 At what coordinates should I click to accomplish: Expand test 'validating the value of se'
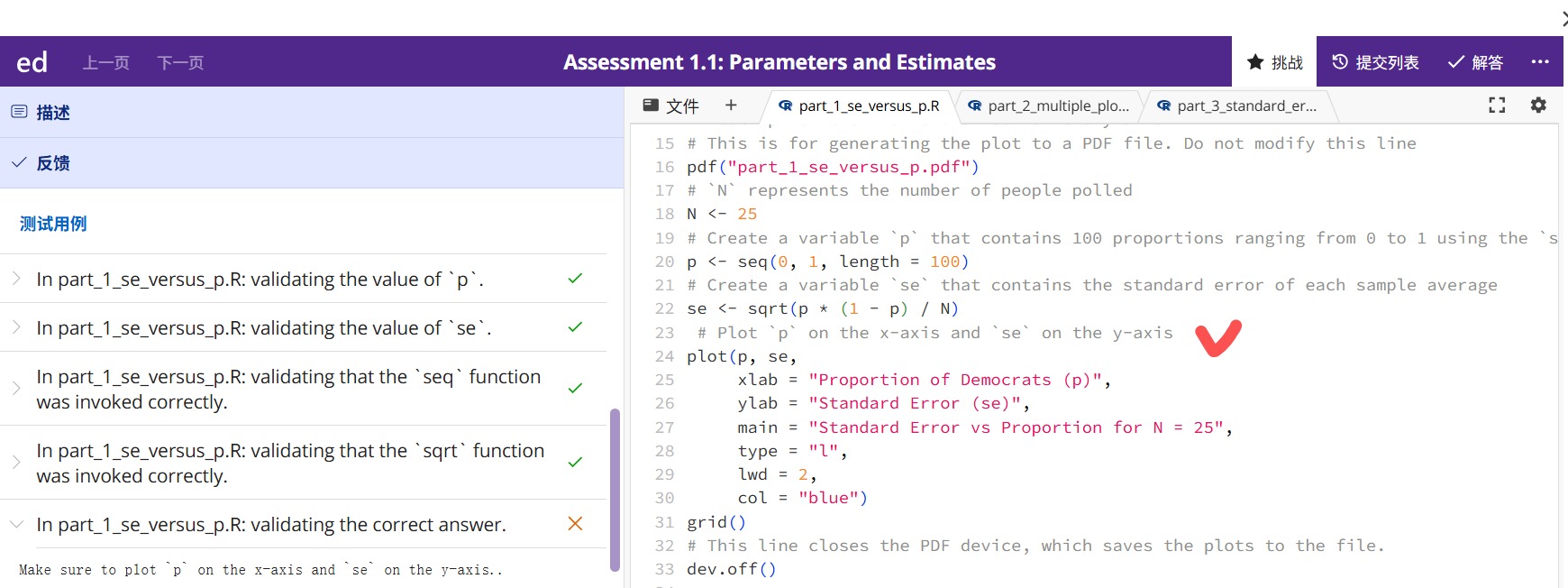303,328
